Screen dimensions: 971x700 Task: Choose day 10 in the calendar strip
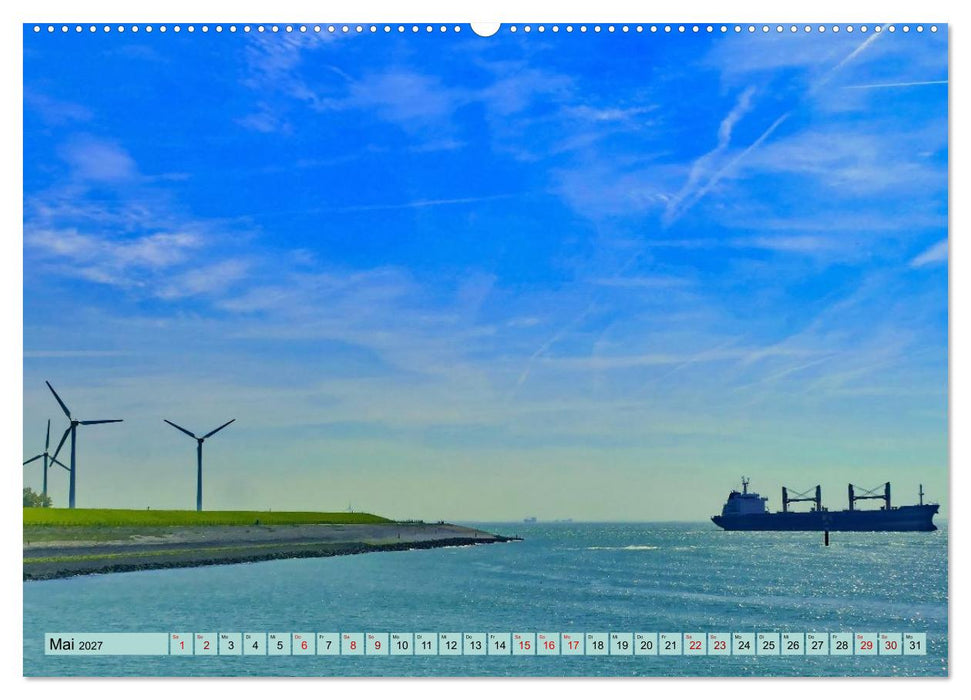pos(401,644)
